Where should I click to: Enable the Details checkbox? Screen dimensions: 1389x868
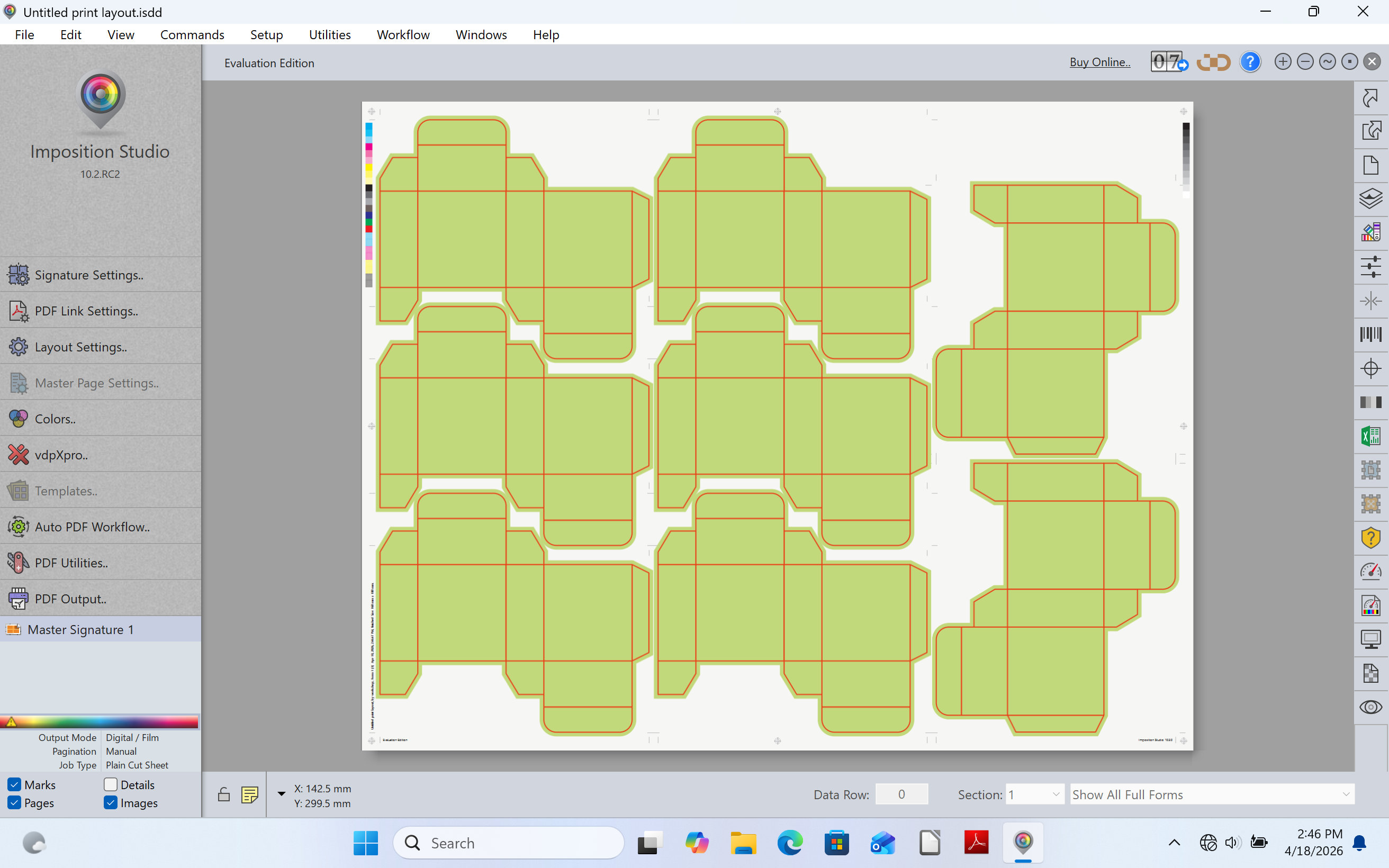(111, 784)
